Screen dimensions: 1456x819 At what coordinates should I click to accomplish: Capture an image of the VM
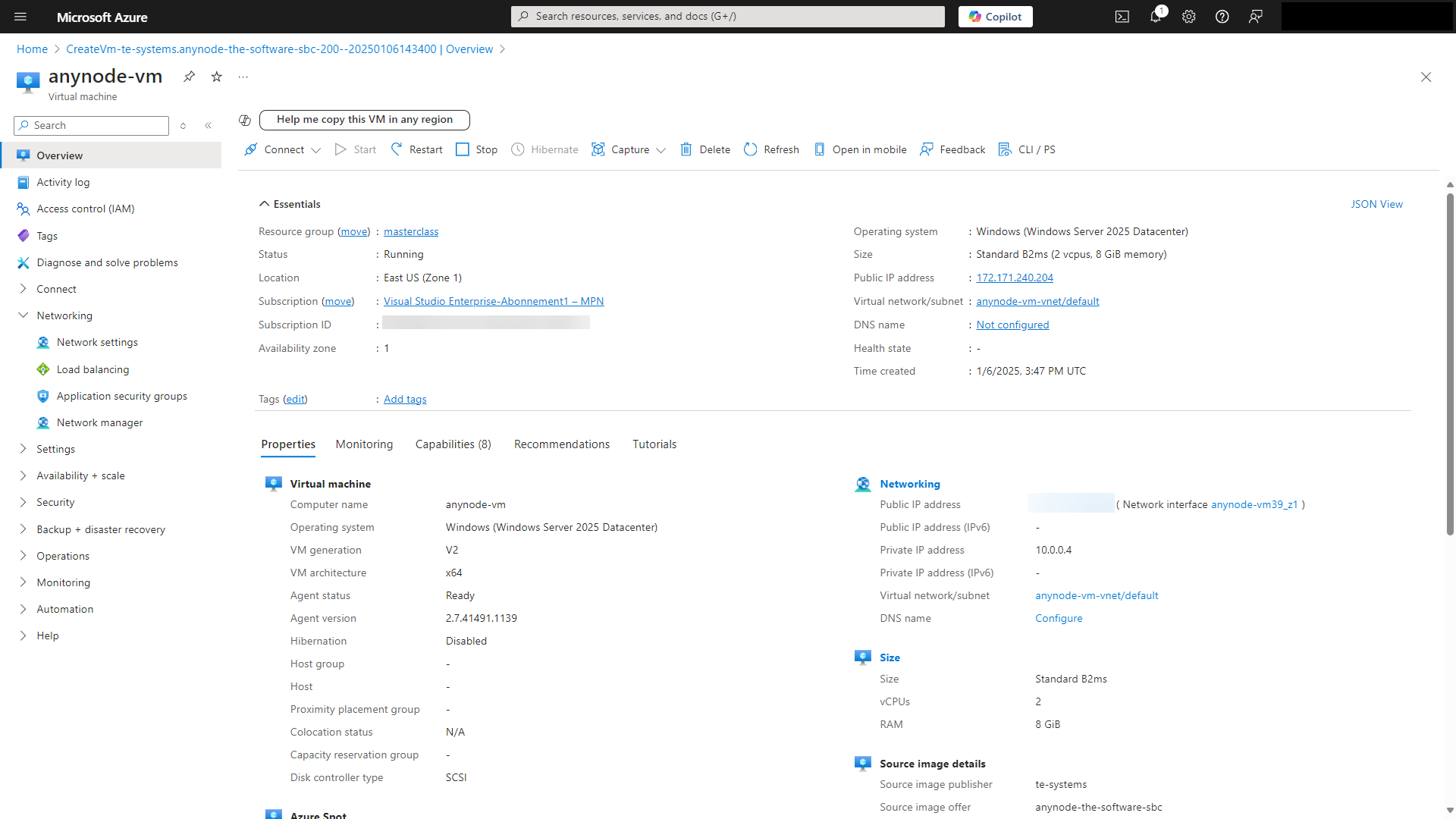[x=622, y=149]
